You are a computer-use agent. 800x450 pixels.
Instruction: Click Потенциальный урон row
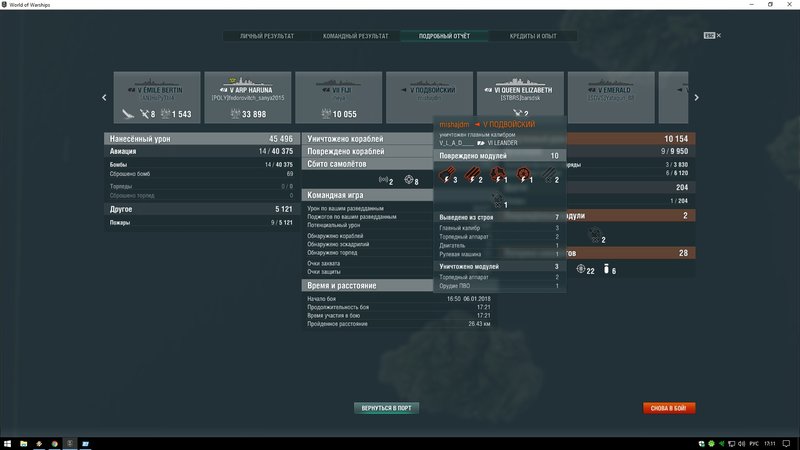pyautogui.click(x=368, y=225)
